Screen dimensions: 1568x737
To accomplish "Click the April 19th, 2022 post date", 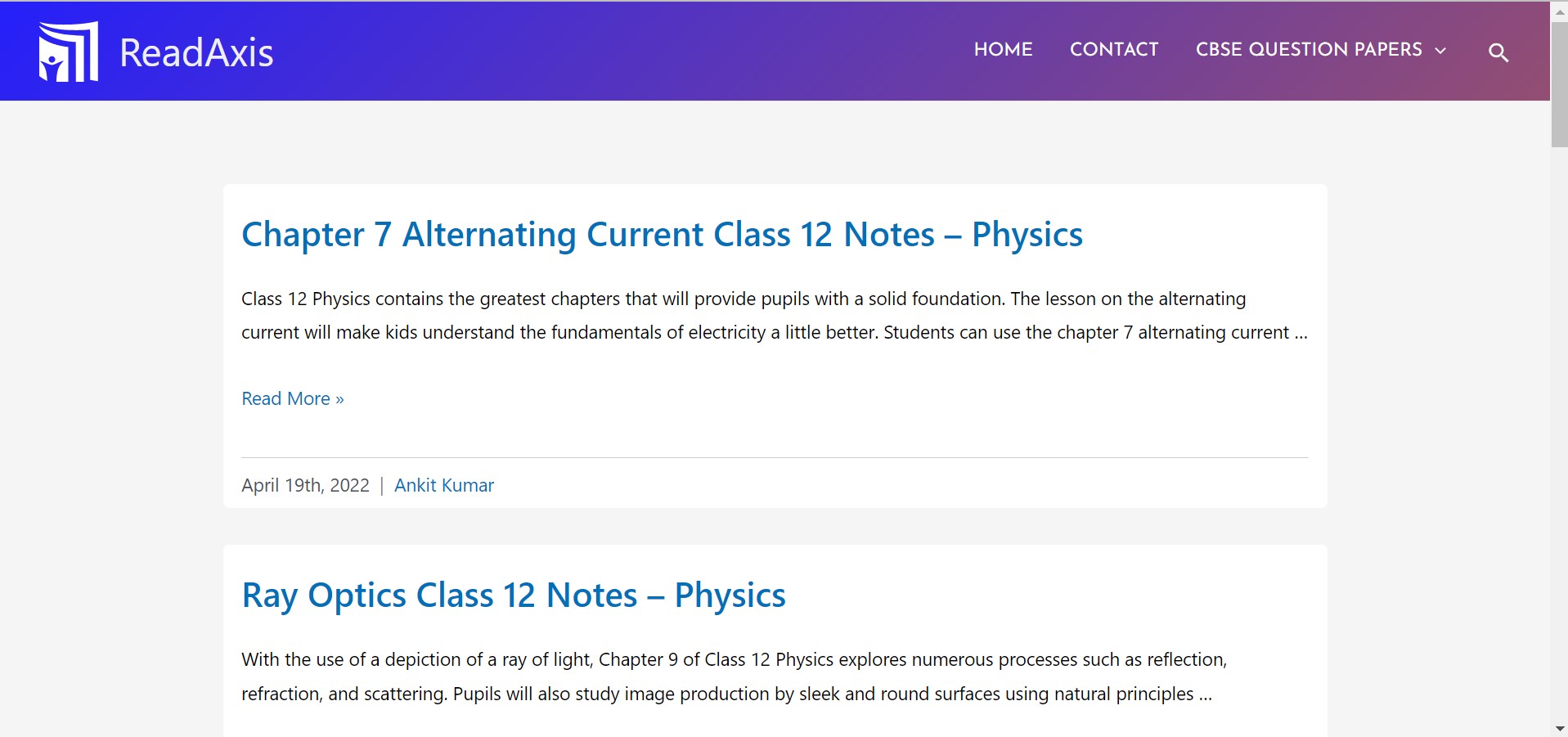I will click(305, 485).
